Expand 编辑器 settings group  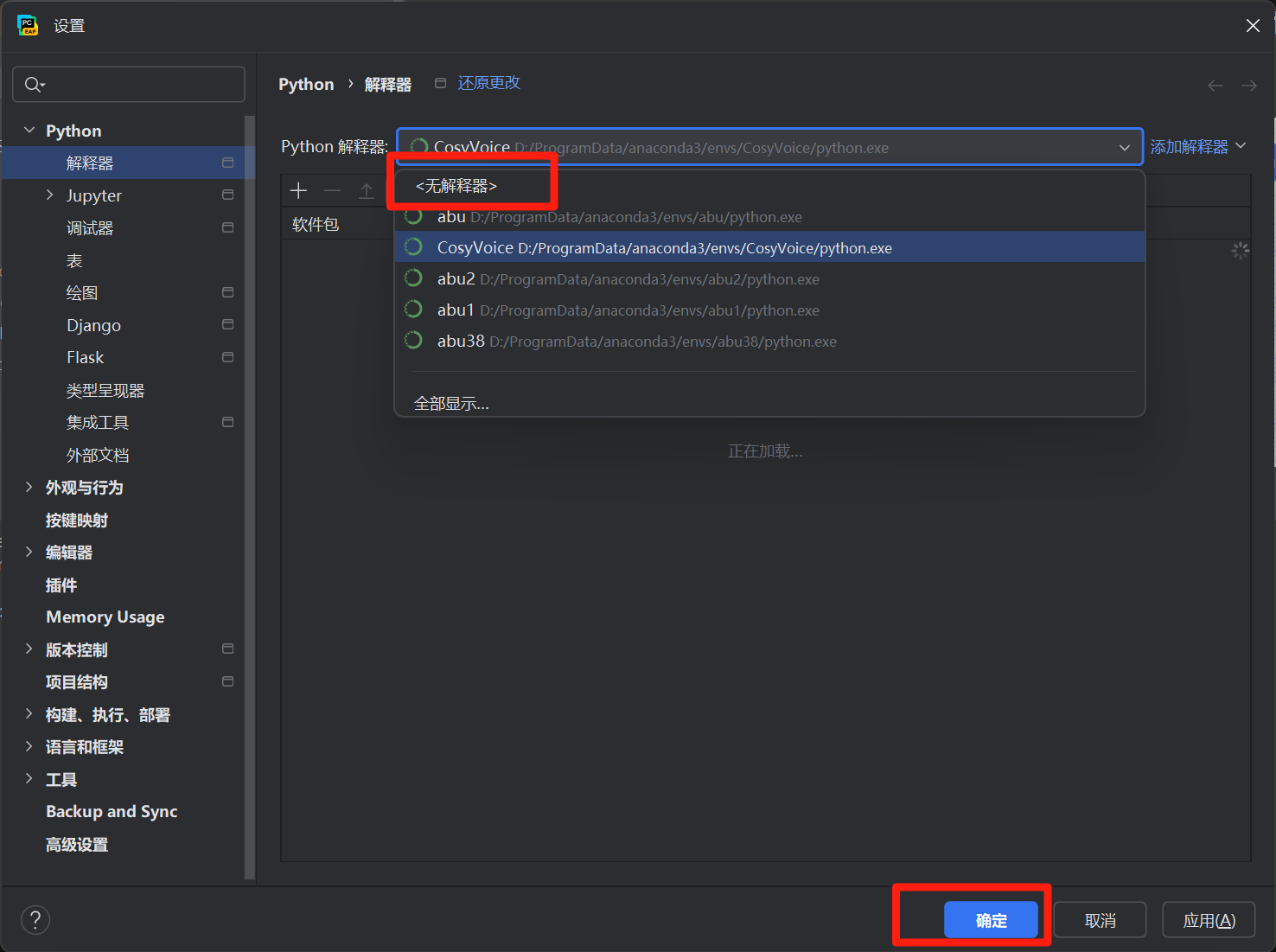(x=29, y=552)
